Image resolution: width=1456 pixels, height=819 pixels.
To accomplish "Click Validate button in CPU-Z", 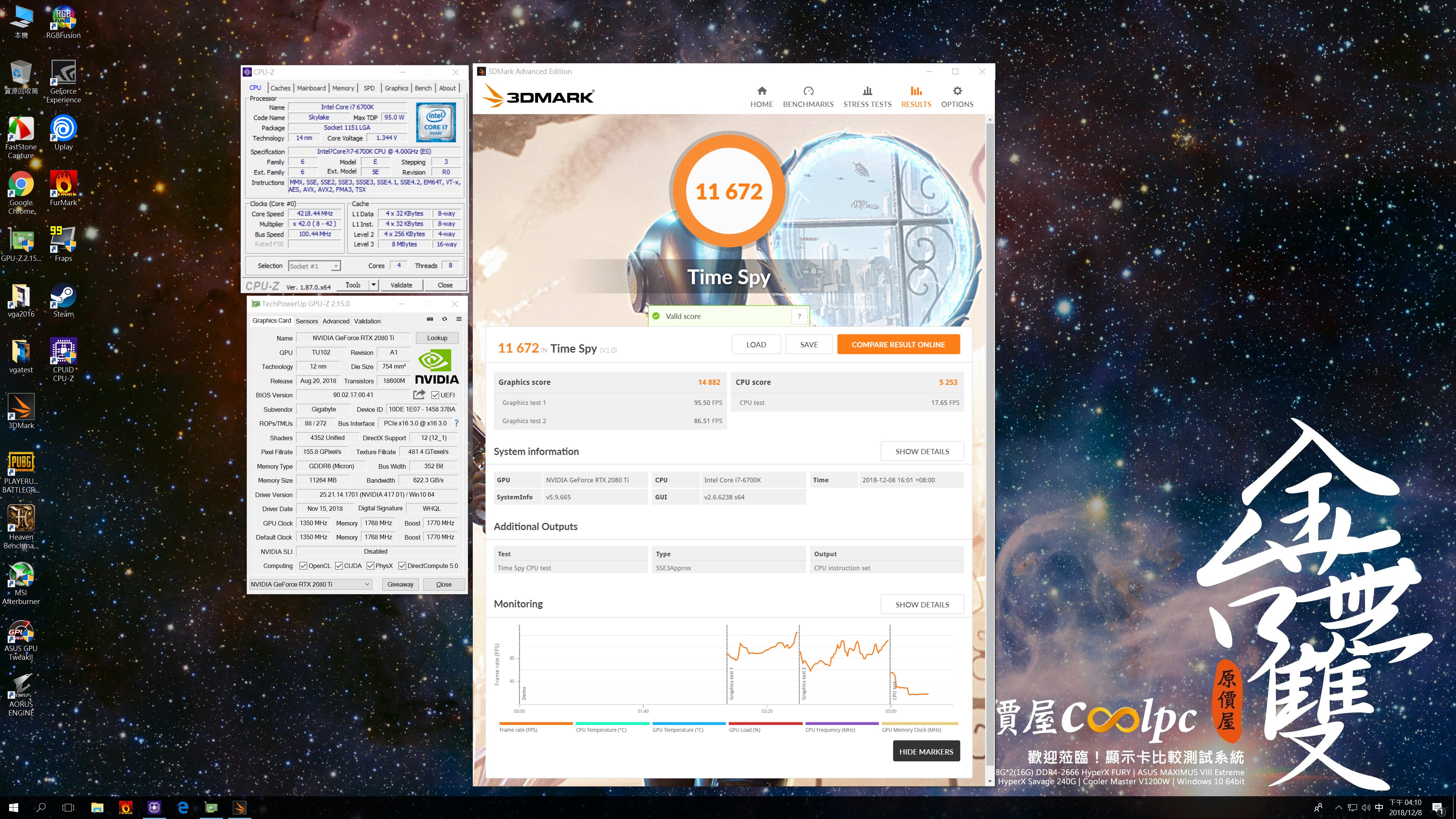I will pos(401,286).
